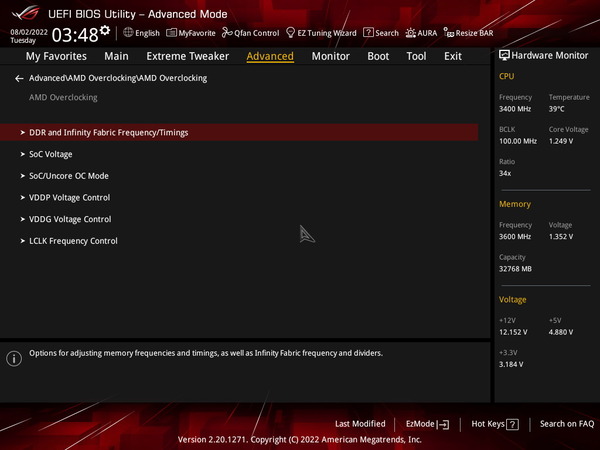Expand DDR and Infinity Fabric Frequency/Timings arrow
Screen dimensions: 600x450
[23, 132]
